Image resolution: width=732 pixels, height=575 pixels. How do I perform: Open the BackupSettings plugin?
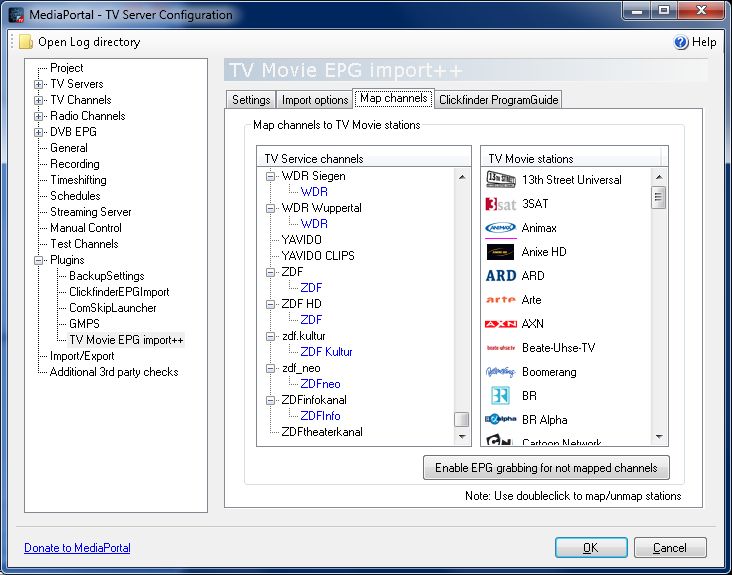pyautogui.click(x=107, y=276)
